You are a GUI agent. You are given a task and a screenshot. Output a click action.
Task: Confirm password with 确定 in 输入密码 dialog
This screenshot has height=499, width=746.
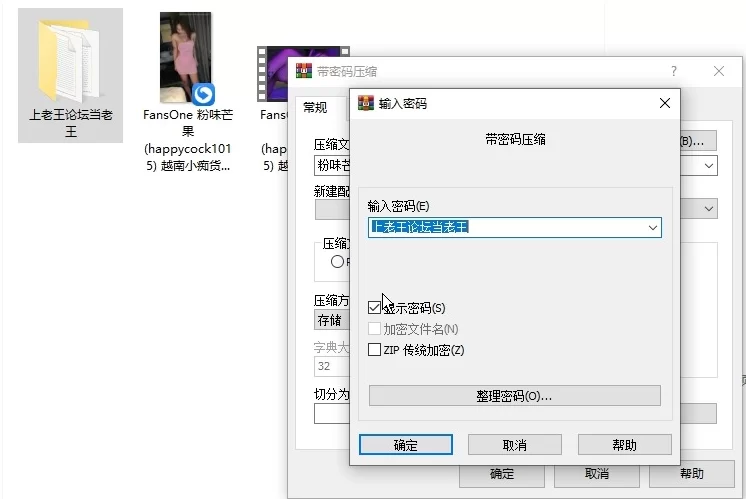tap(406, 445)
